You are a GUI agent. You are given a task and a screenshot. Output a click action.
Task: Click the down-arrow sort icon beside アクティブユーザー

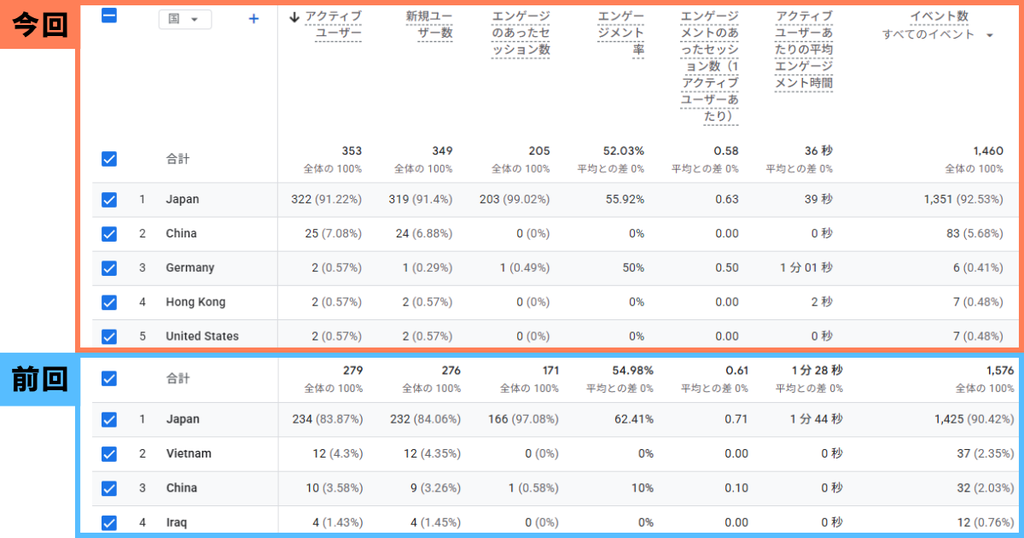[x=294, y=17]
